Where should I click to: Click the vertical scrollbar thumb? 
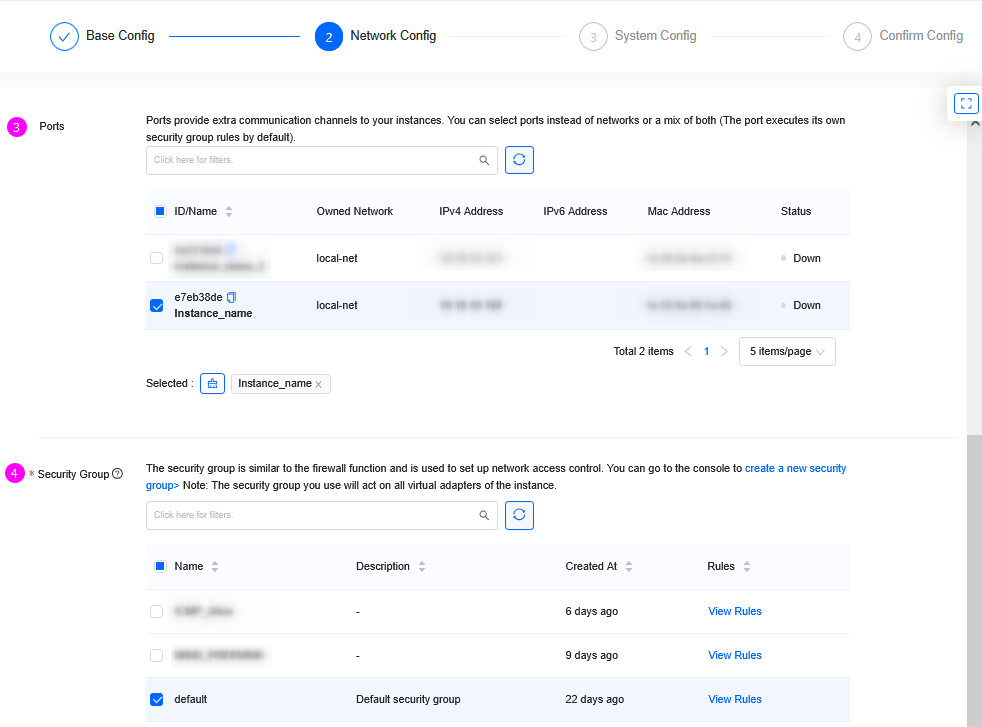(974, 580)
